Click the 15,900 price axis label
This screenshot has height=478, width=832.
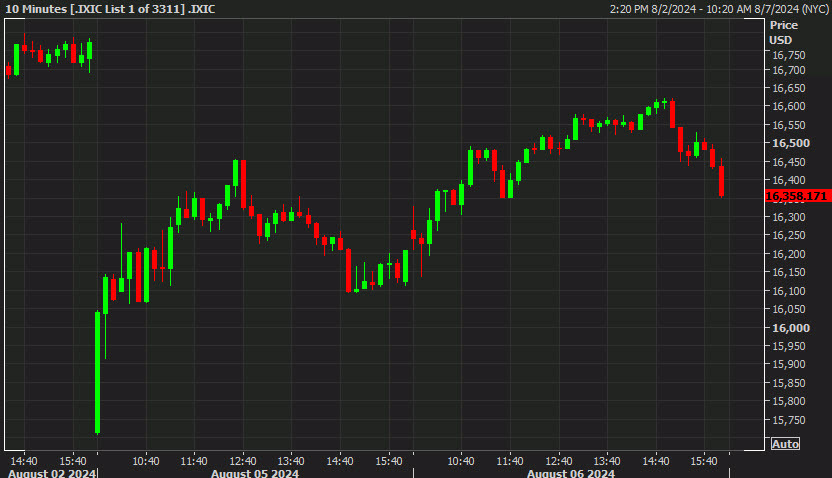coord(788,364)
